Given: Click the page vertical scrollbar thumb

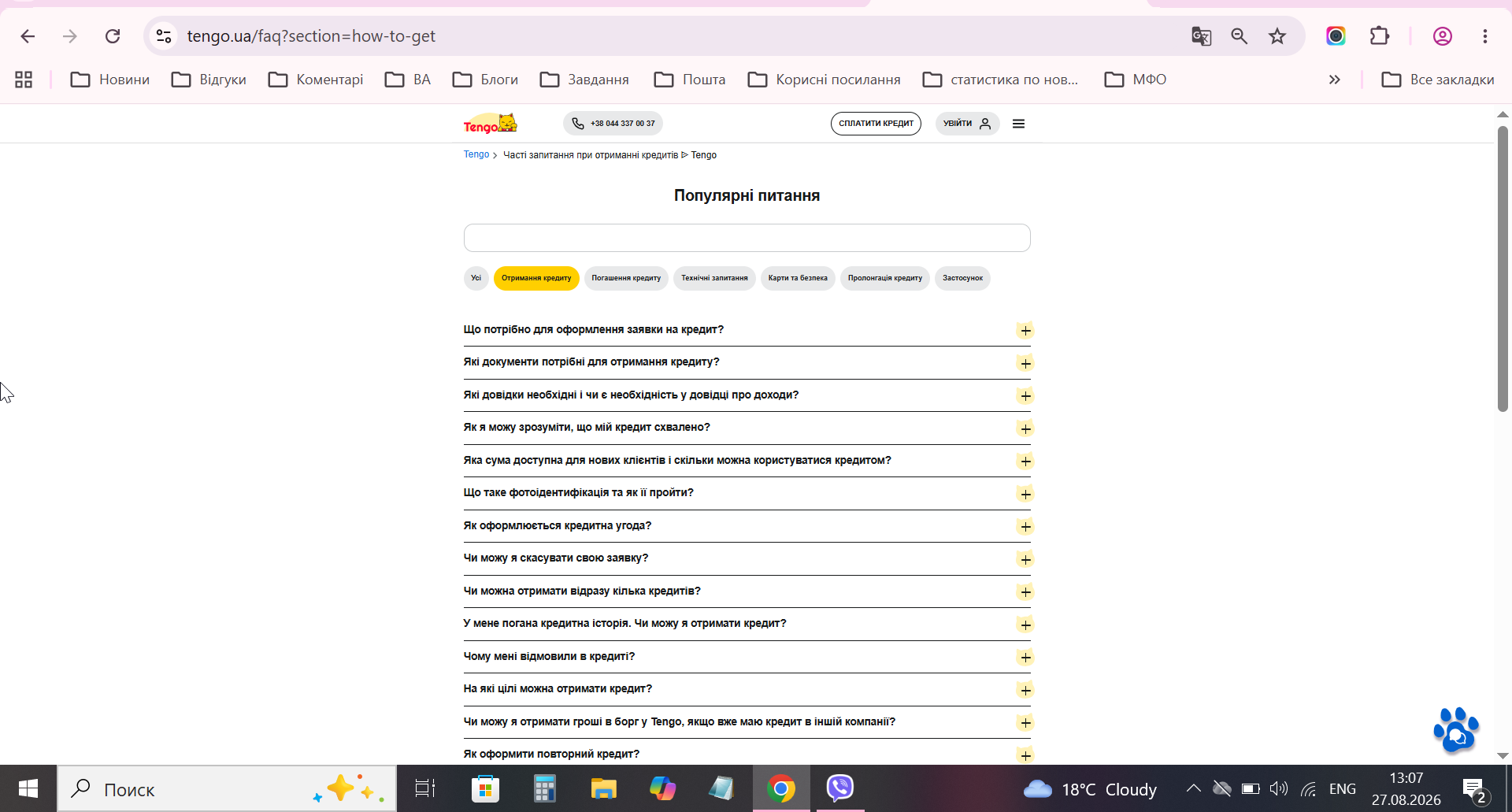Looking at the screenshot, I should point(1503,268).
